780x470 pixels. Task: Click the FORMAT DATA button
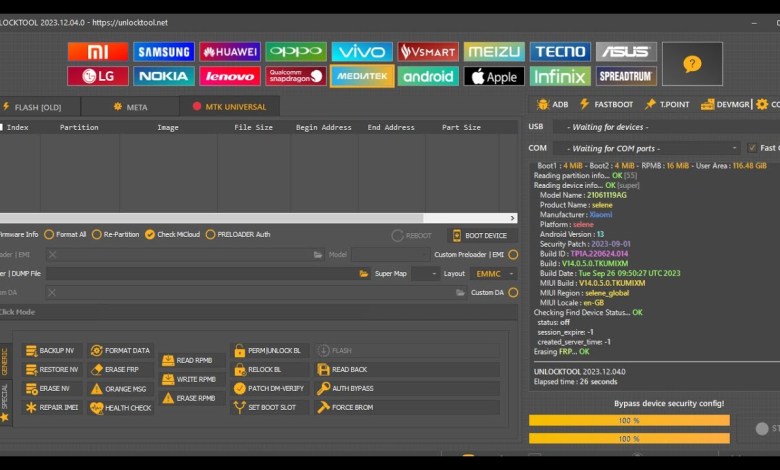pos(121,351)
